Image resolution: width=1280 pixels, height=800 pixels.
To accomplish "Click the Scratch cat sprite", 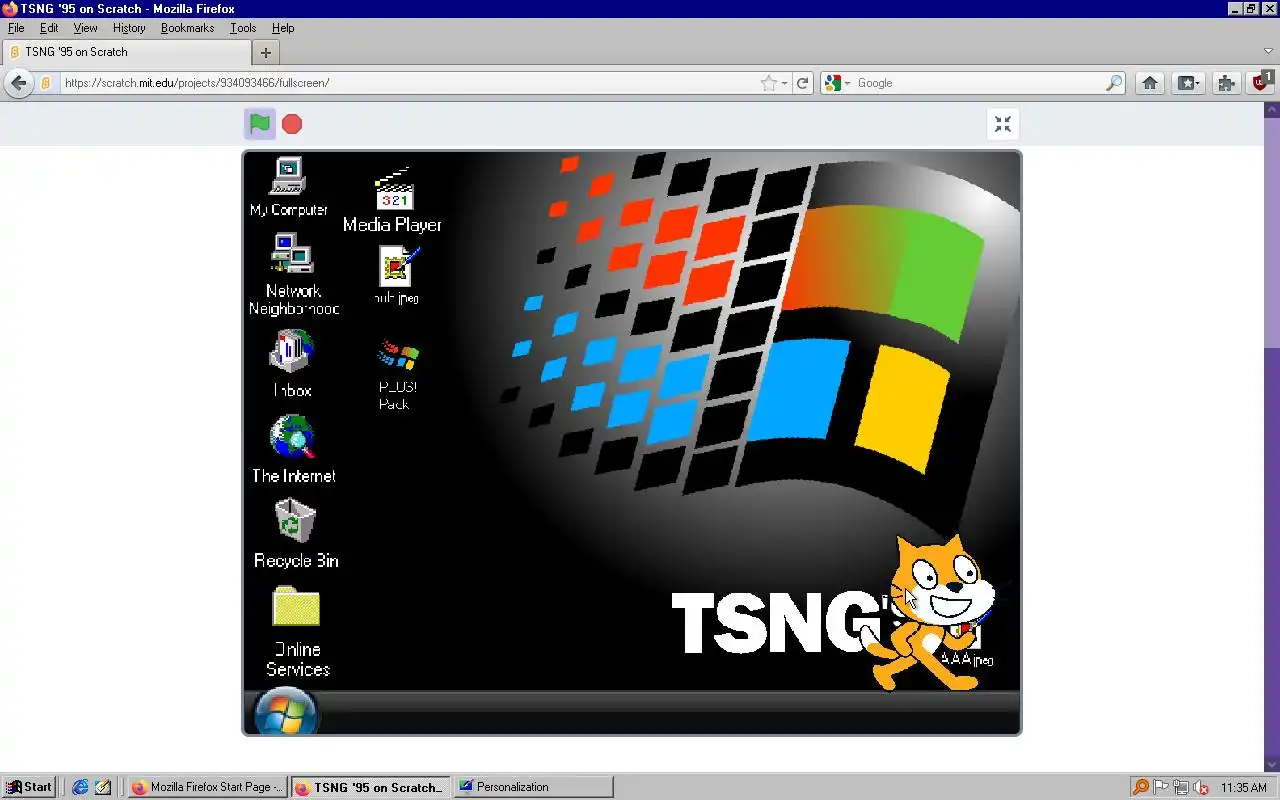I will pos(930,613).
